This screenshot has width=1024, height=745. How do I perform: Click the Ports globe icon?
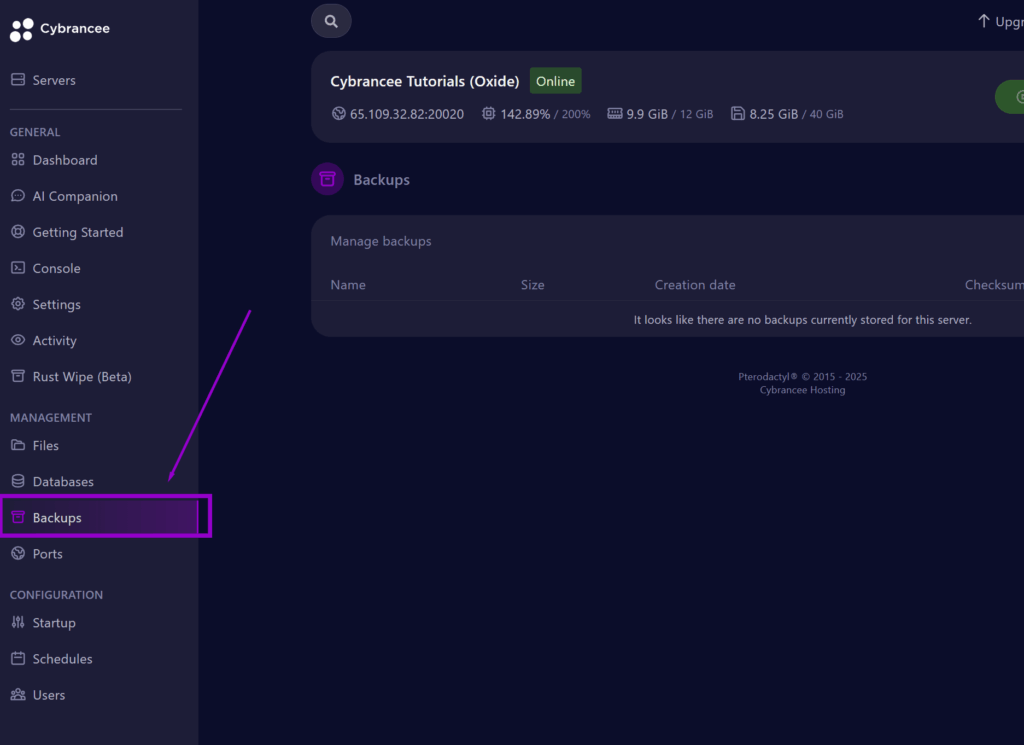[18, 554]
